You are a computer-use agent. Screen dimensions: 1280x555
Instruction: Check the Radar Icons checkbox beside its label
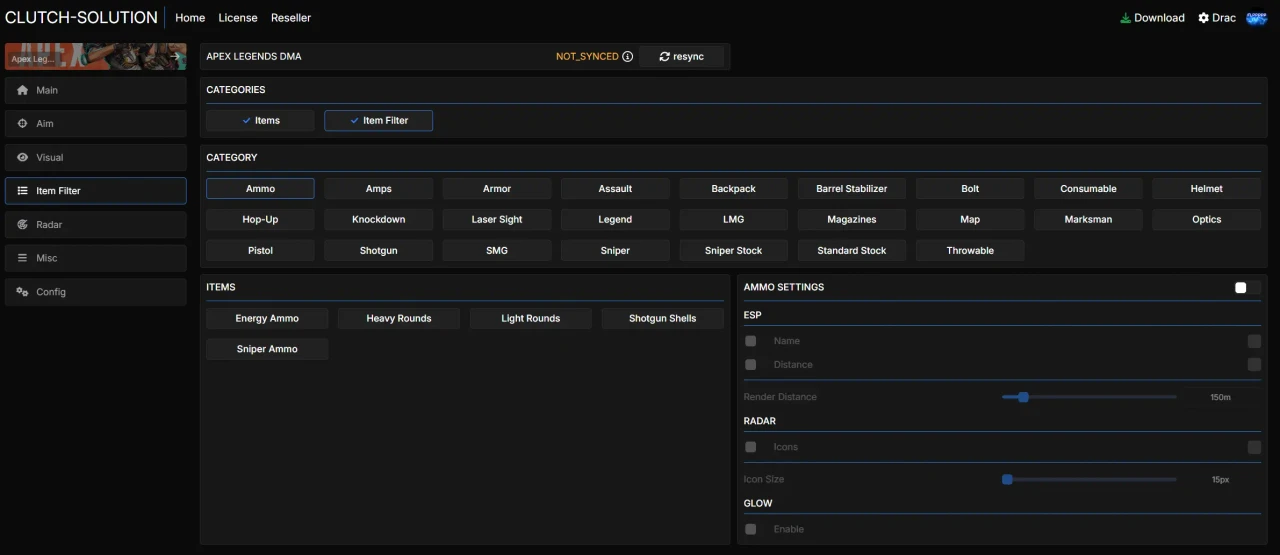(x=751, y=447)
